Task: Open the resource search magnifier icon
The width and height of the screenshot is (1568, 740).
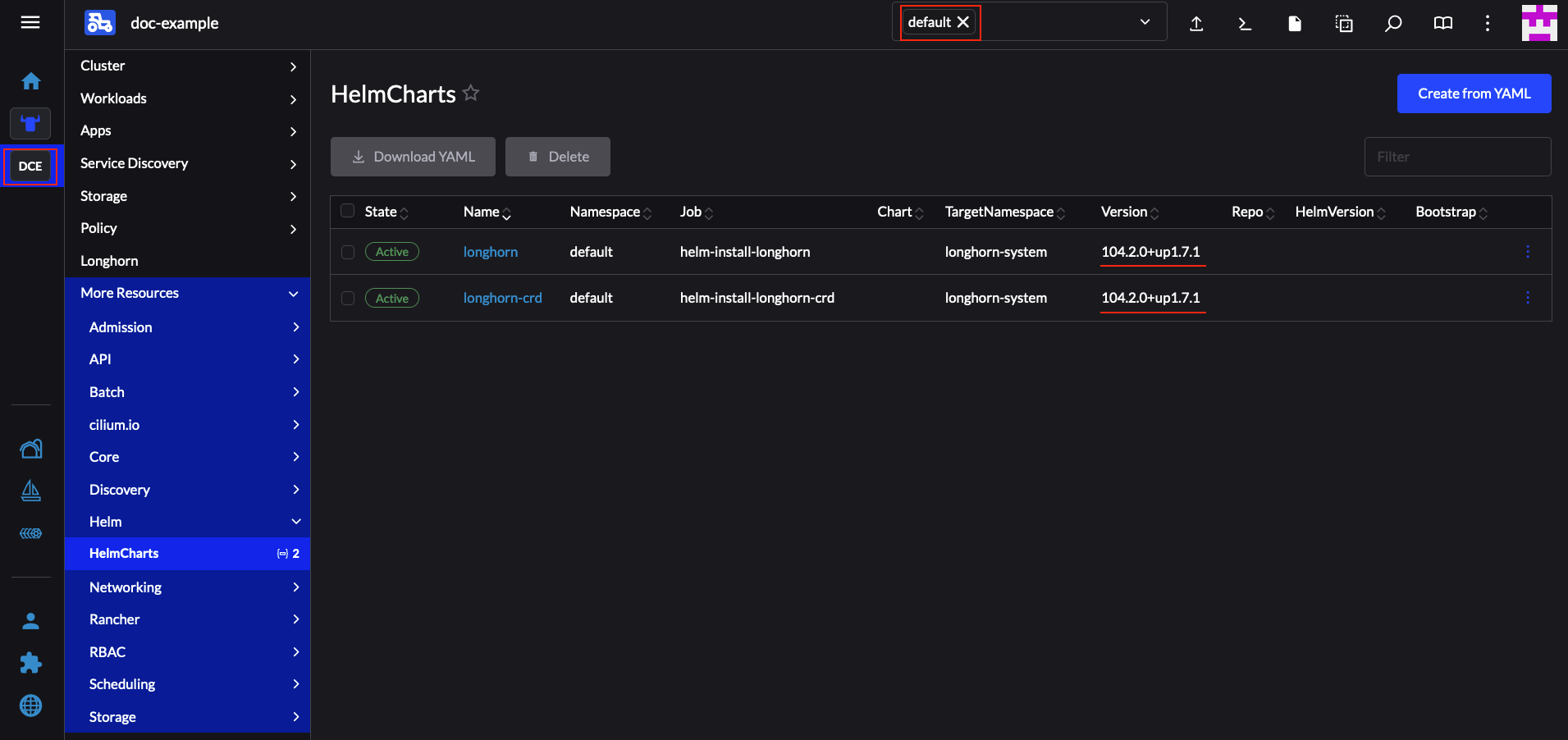Action: click(x=1392, y=24)
